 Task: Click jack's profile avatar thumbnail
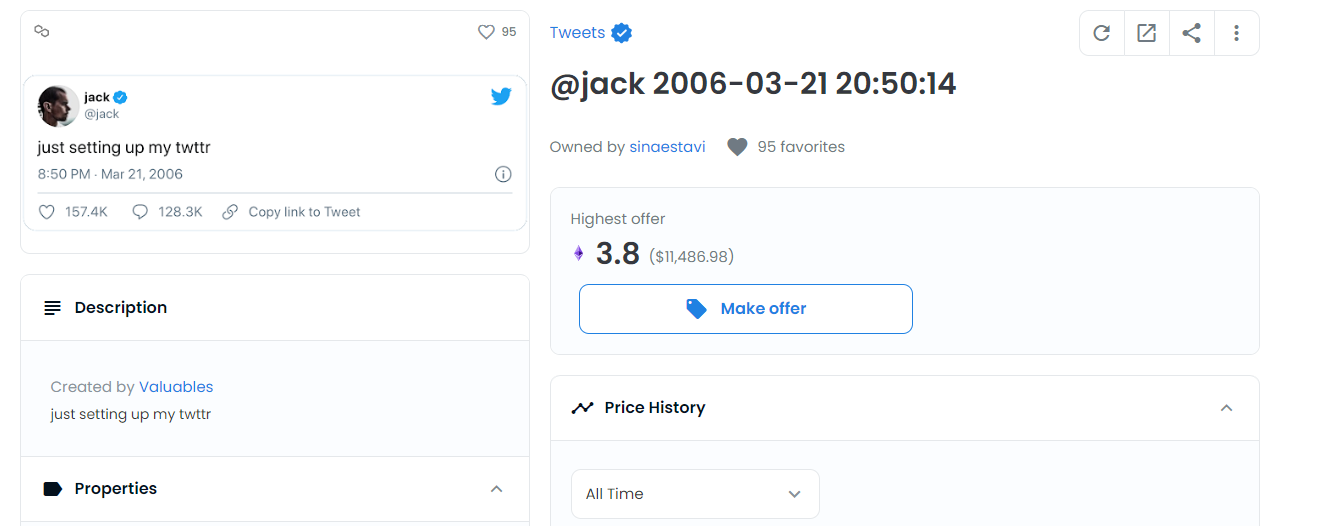(58, 106)
